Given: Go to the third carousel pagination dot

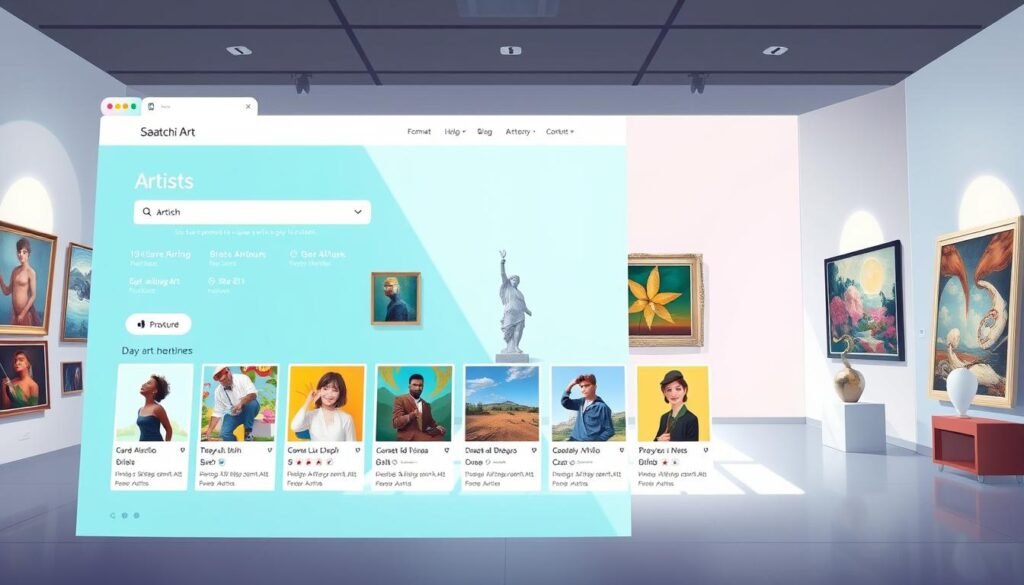Looking at the screenshot, I should click(136, 516).
